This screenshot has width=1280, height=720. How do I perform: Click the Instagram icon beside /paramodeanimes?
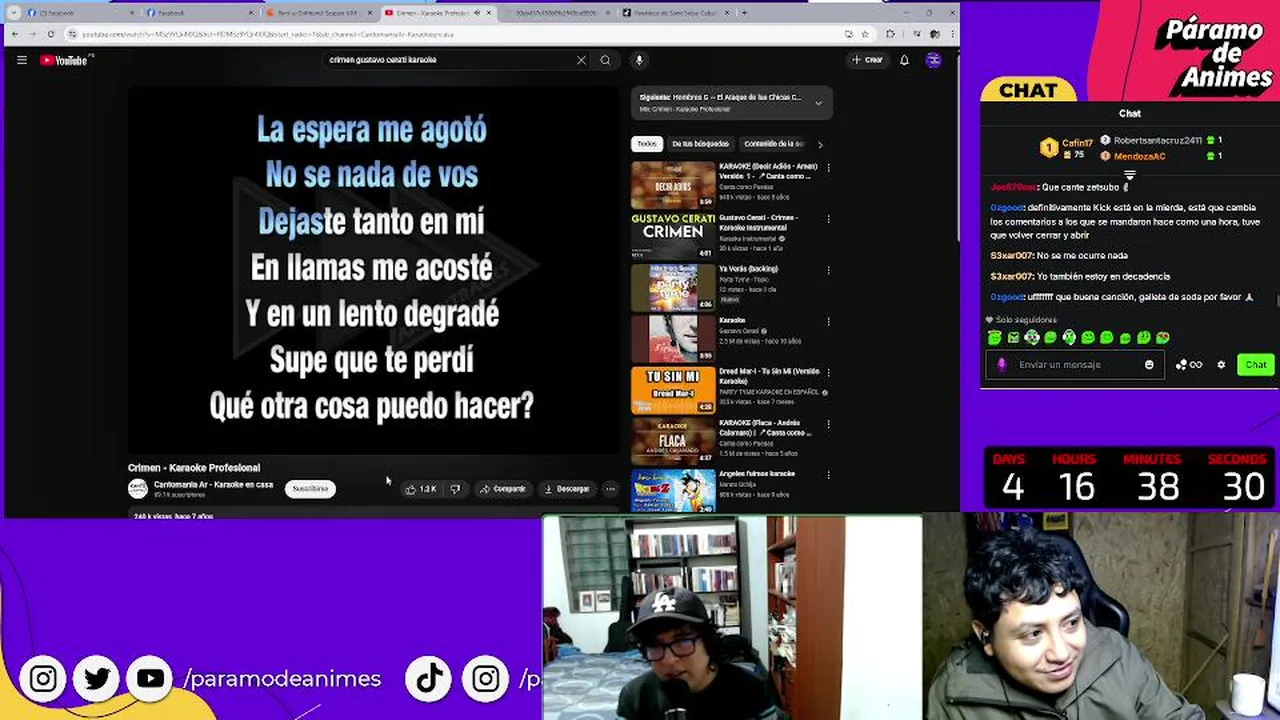point(43,679)
